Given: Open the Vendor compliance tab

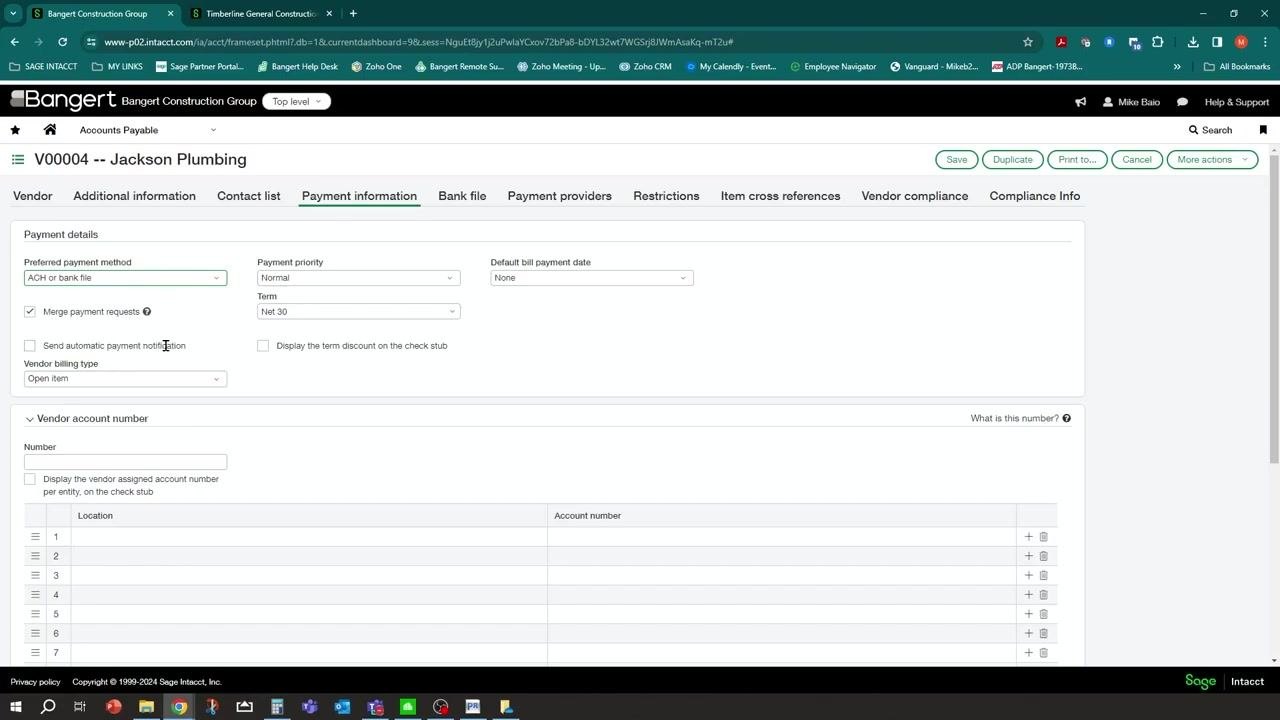Looking at the screenshot, I should coord(915,196).
